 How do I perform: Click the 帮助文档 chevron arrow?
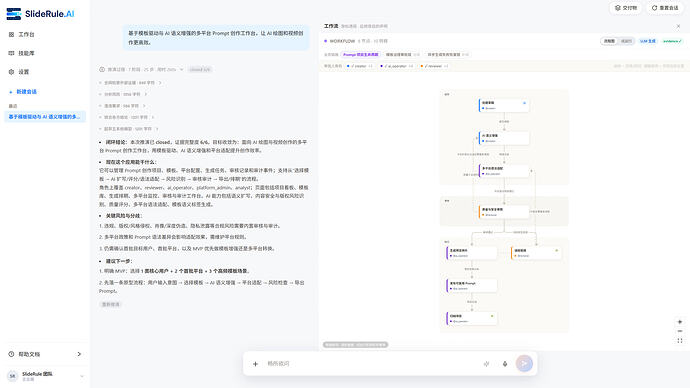(79, 354)
